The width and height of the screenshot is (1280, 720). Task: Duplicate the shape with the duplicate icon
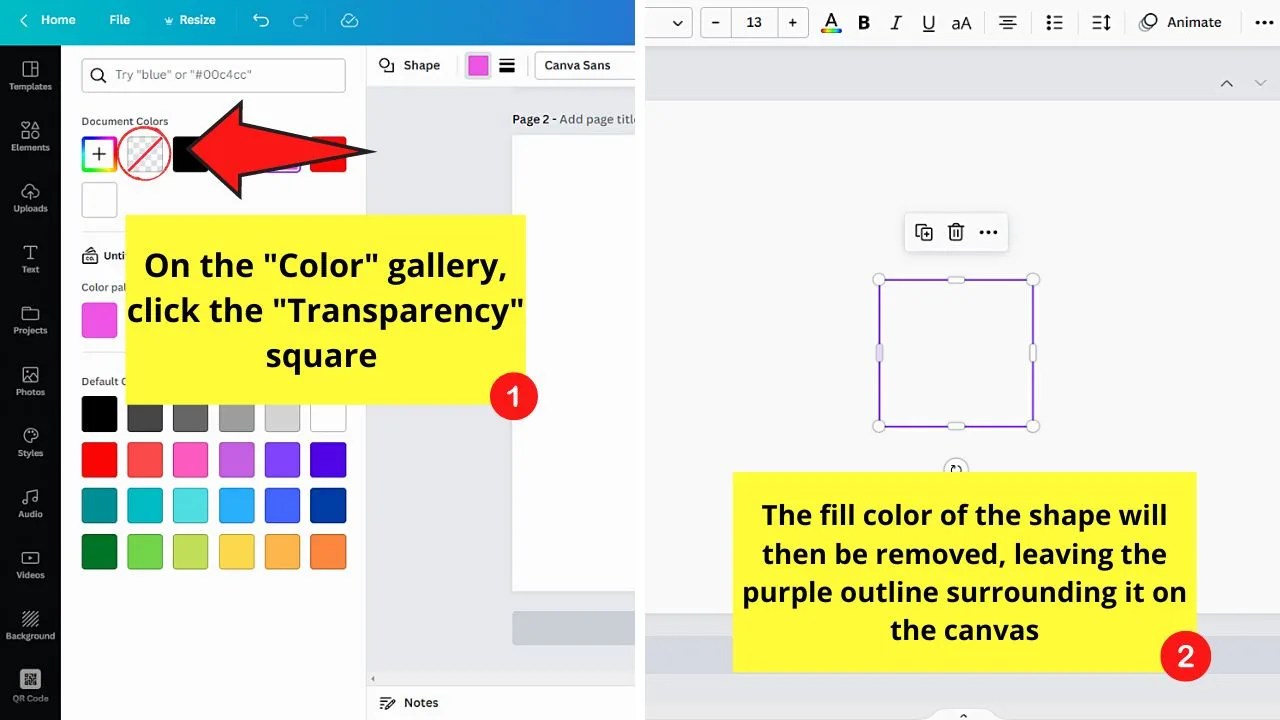click(x=923, y=232)
